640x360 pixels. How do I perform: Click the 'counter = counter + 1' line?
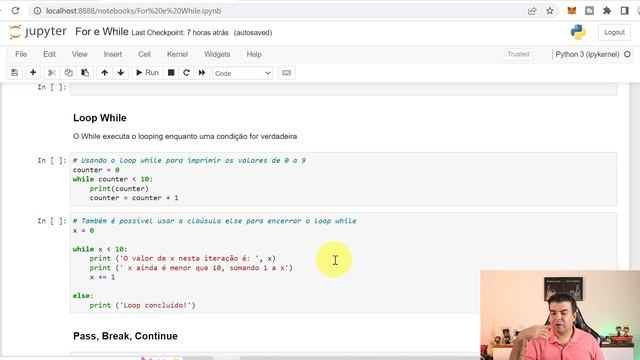(x=134, y=198)
